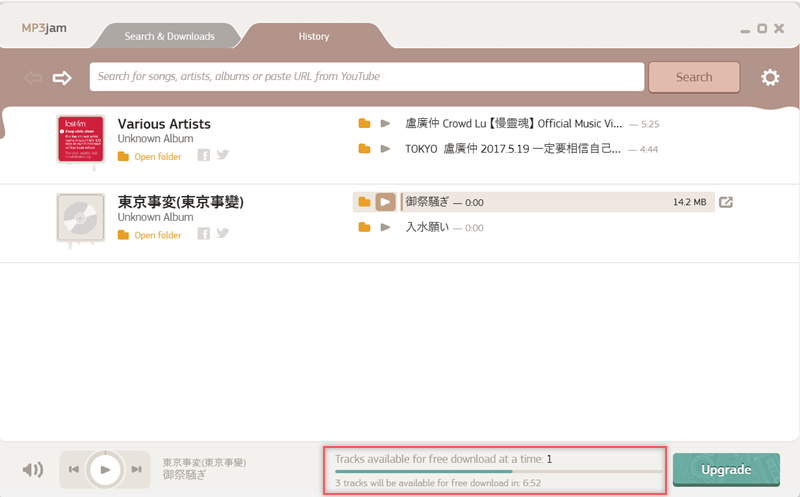
Task: Play the highlighted 御祭騒ぎ track
Action: pos(385,202)
